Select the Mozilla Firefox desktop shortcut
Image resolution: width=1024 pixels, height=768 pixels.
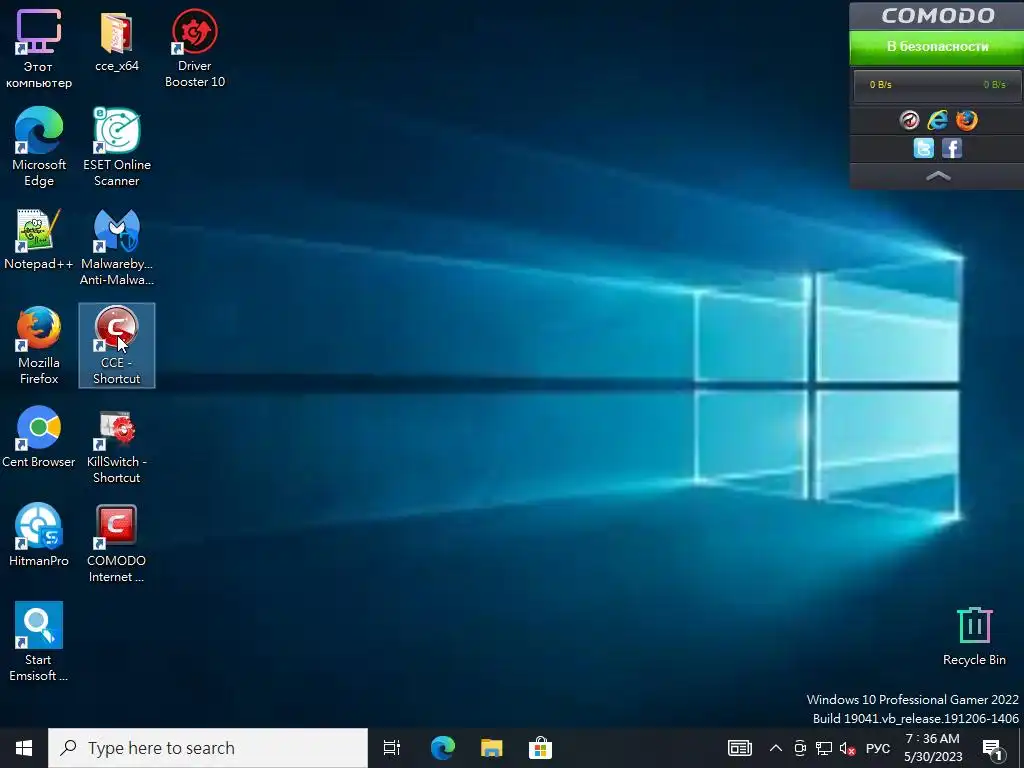39,345
